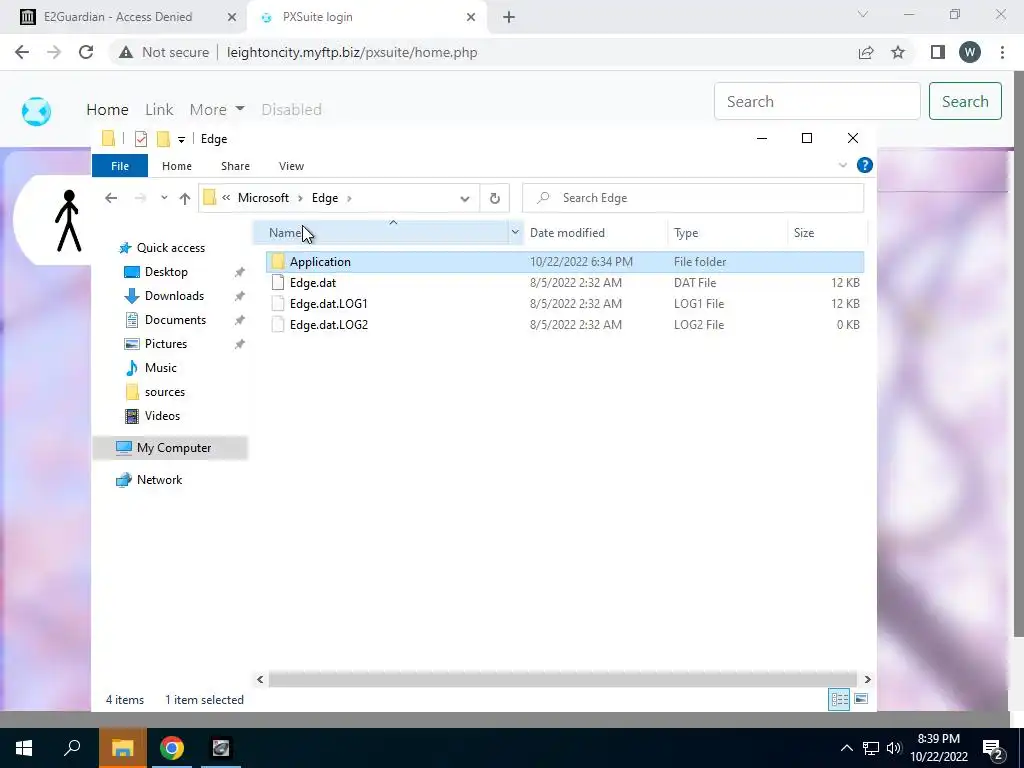Image resolution: width=1024 pixels, height=768 pixels.
Task: Click the horizontal scrollbar in Explorer
Action: tap(562, 679)
